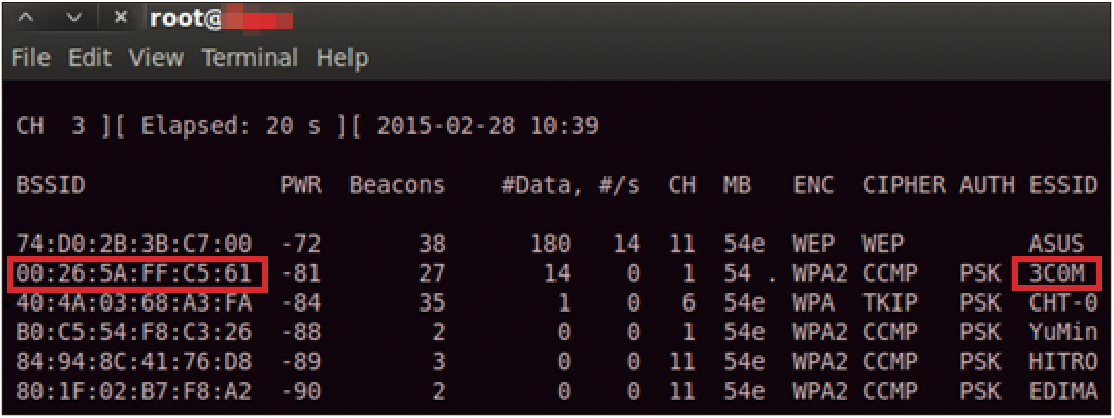This screenshot has height=418, width=1114.
Task: Open the Edit menu
Action: [90, 58]
